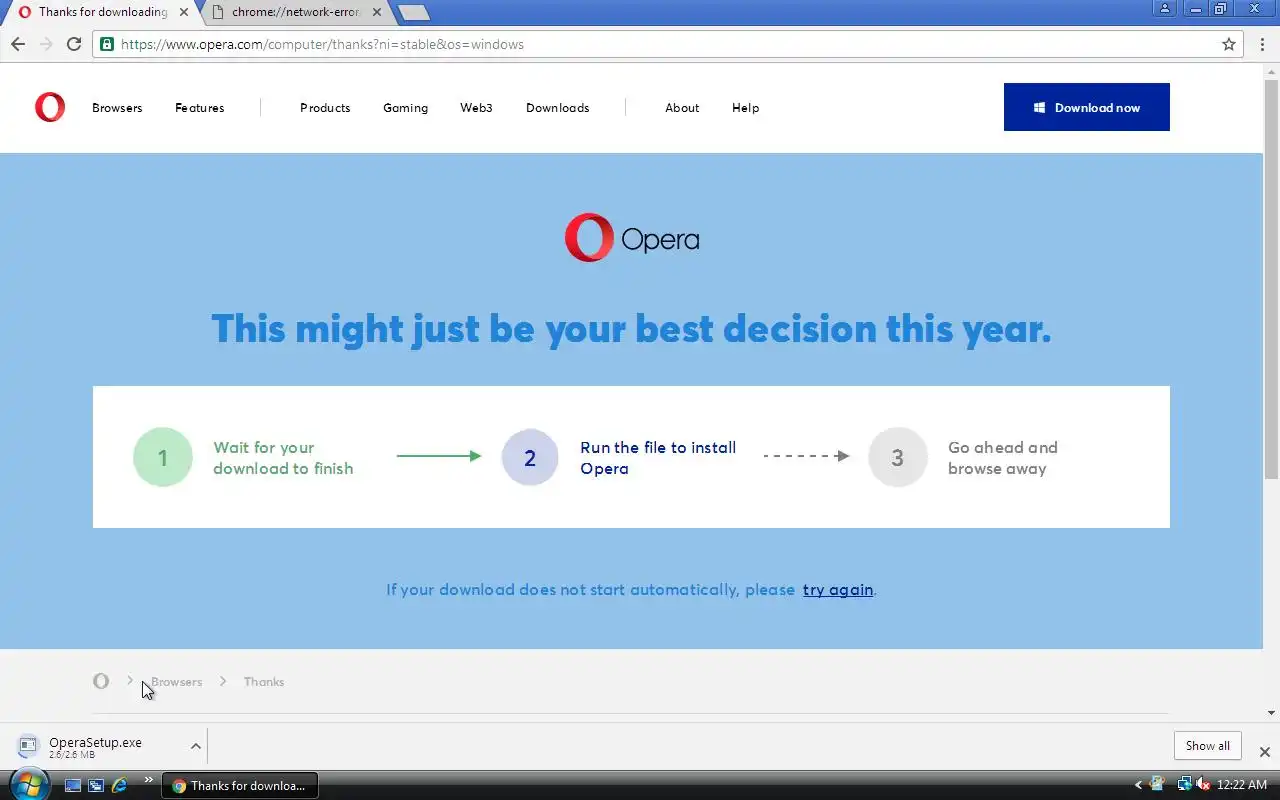This screenshot has height=800, width=1280.
Task: Click Switch between windows quick launch icon
Action: (x=96, y=785)
